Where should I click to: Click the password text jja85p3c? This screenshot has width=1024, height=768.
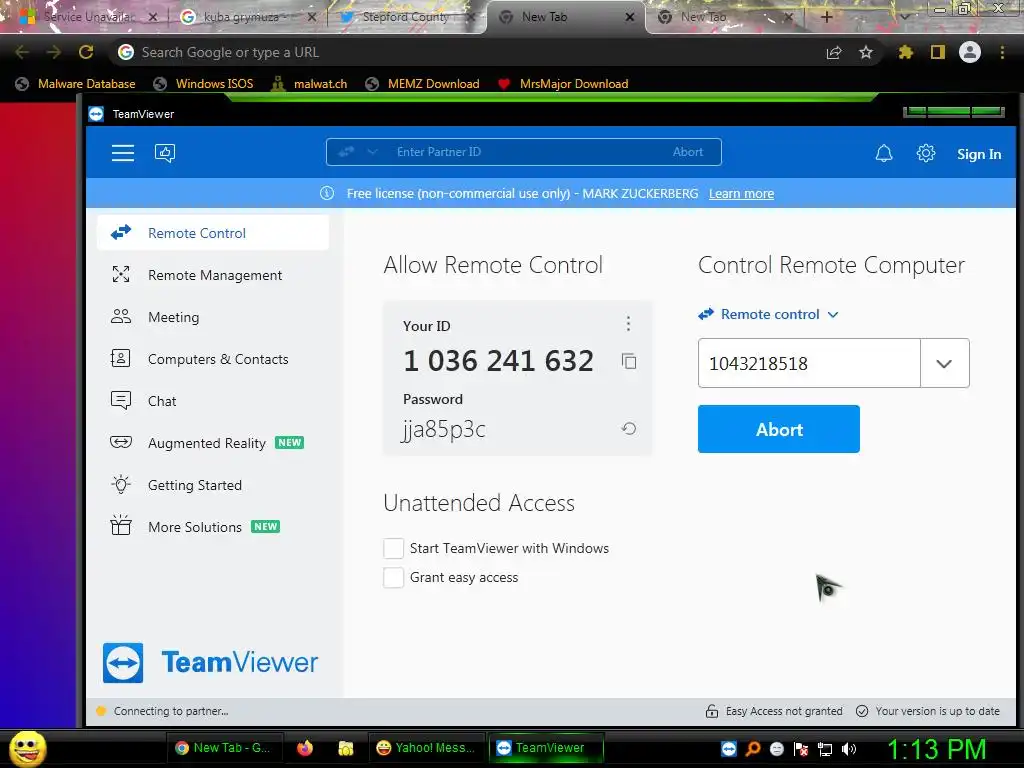coord(443,430)
